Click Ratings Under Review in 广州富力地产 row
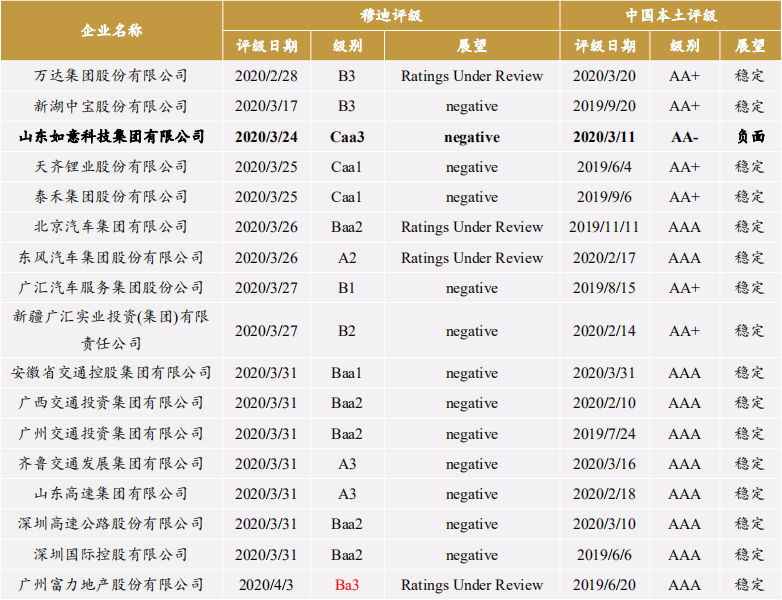 coord(472,585)
